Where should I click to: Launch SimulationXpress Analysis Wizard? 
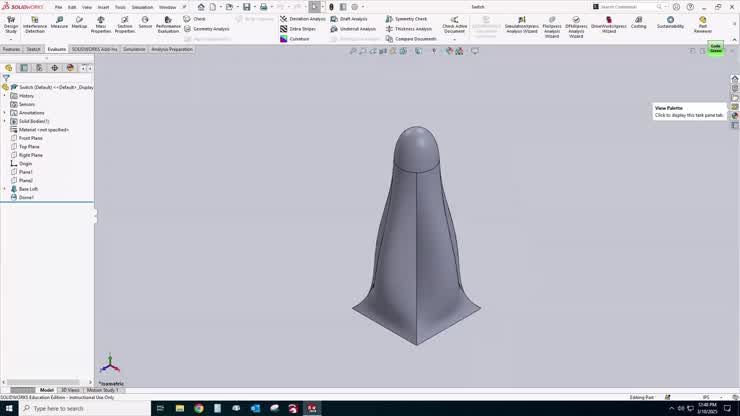pos(521,24)
